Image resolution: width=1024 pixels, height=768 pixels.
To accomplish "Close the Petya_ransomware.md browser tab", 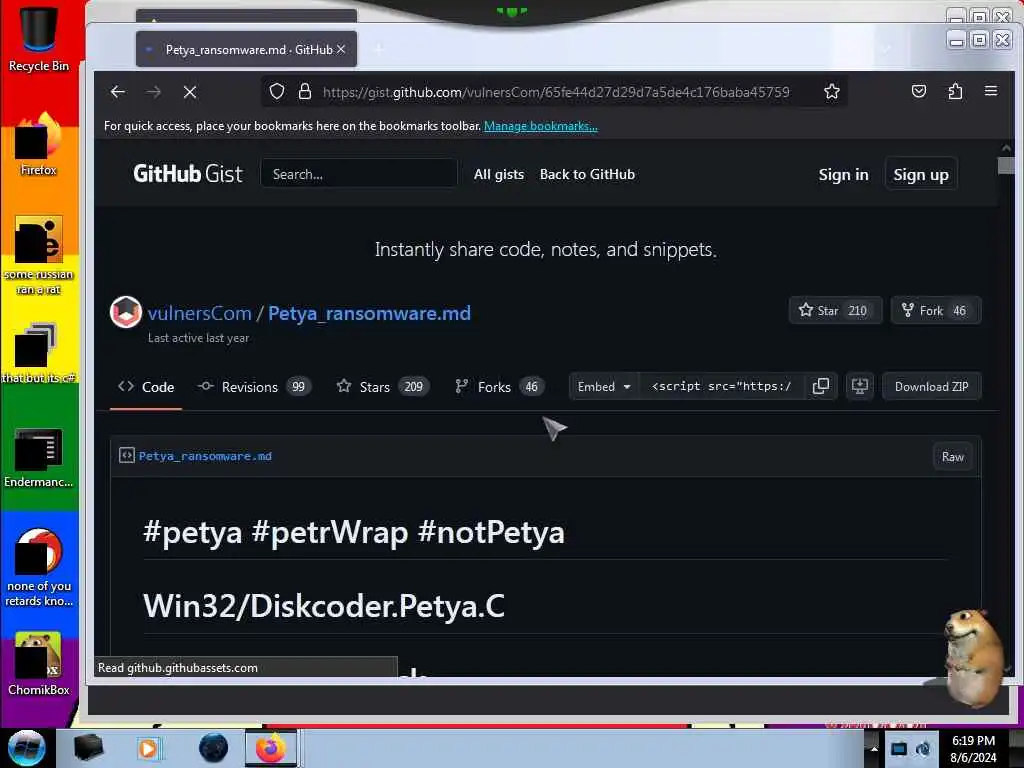I will pyautogui.click(x=341, y=50).
